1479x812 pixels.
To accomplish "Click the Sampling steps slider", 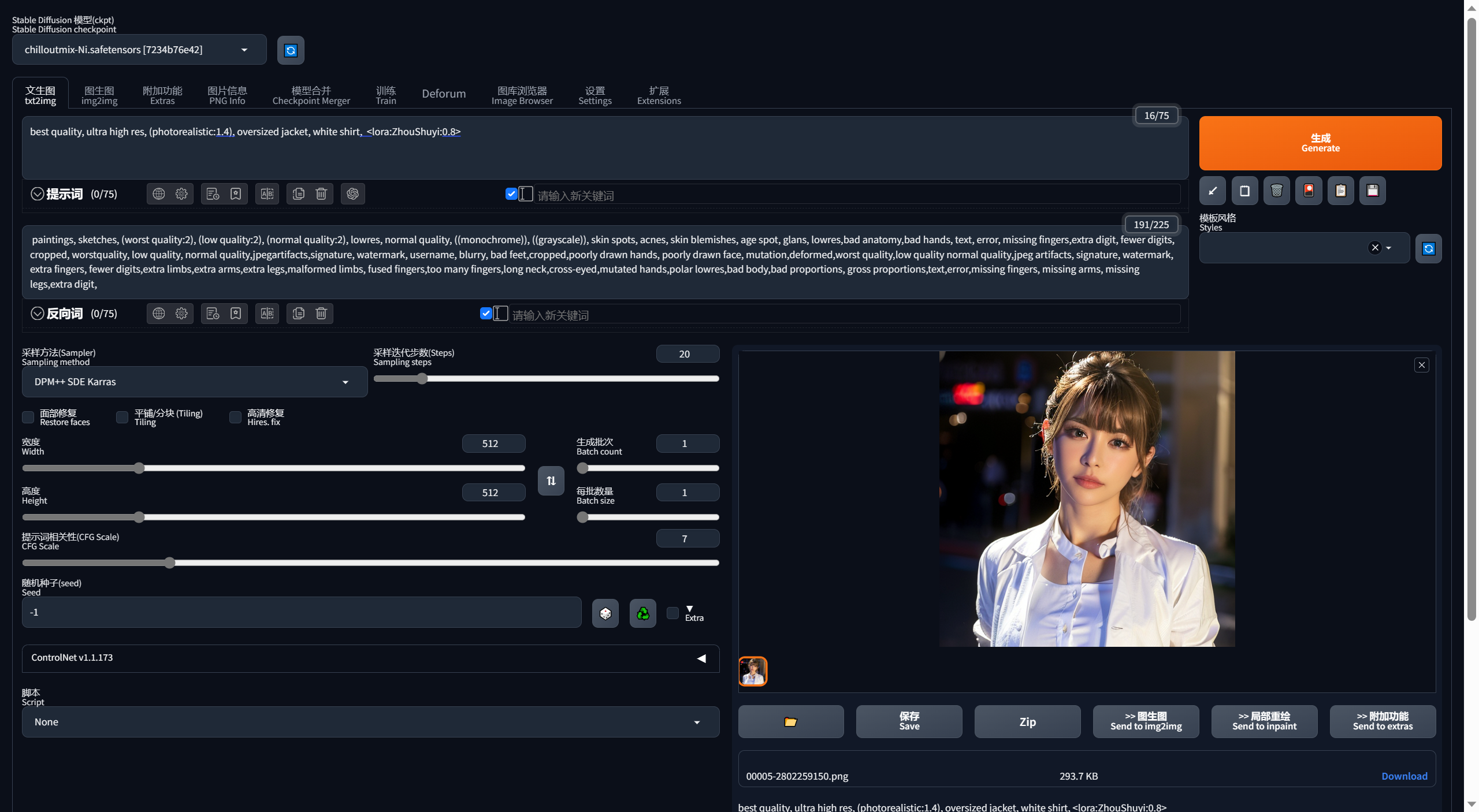I will click(x=546, y=379).
